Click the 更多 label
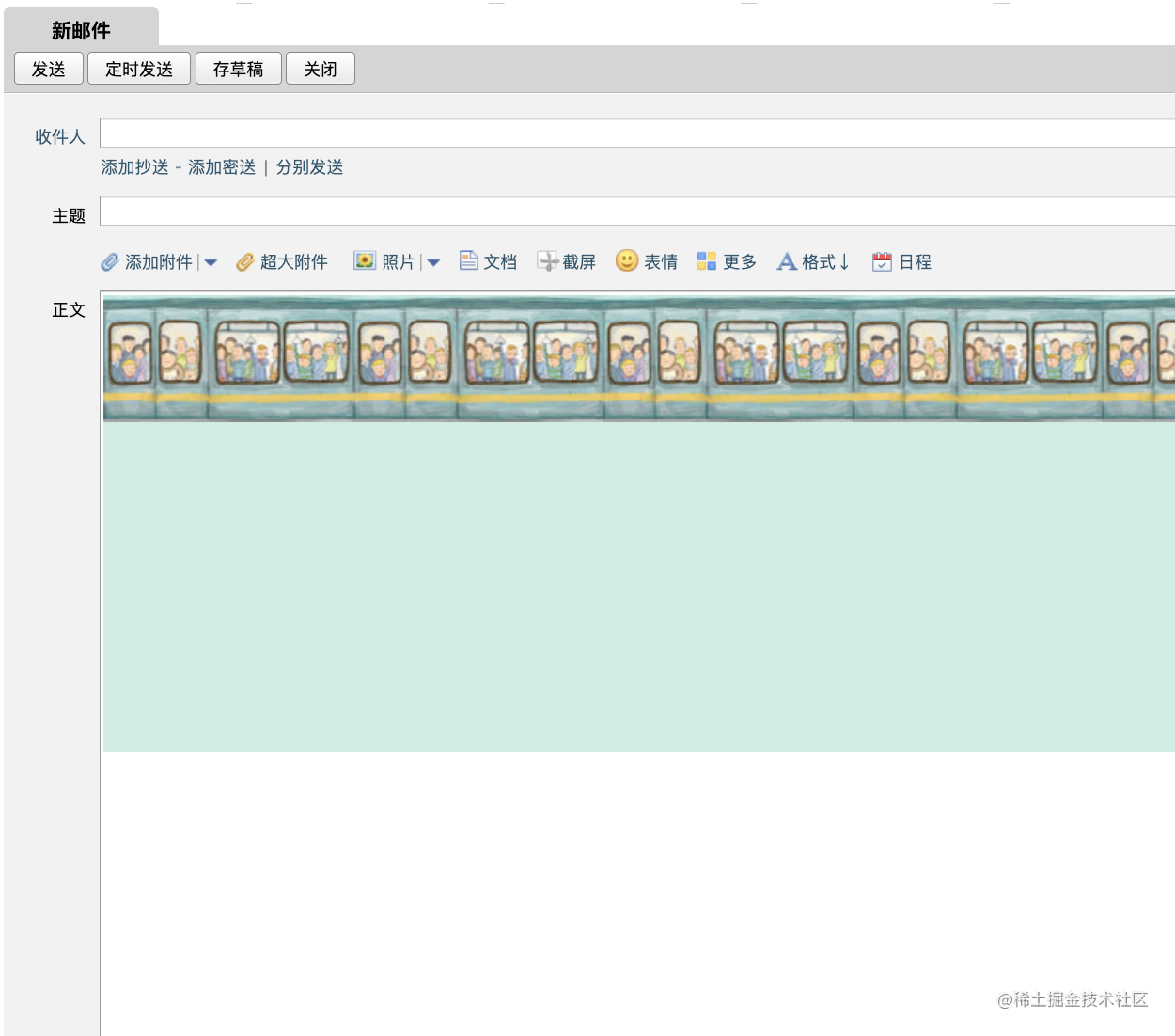 pyautogui.click(x=740, y=262)
